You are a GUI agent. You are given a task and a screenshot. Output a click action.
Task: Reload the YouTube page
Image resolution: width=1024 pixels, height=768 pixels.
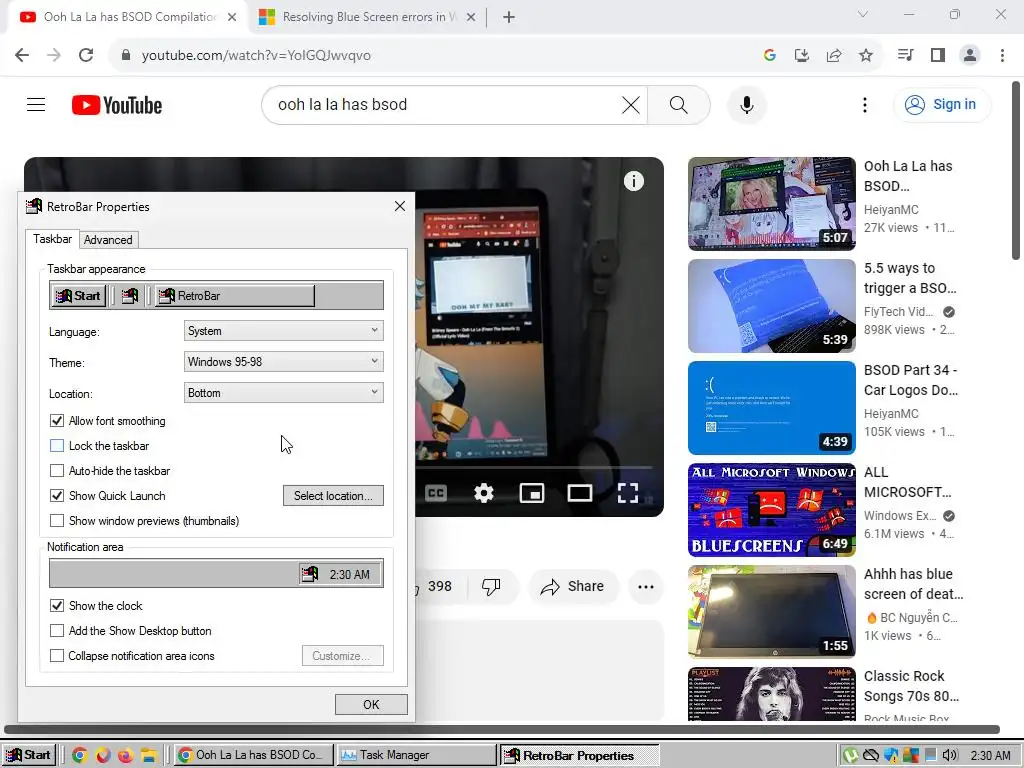[x=86, y=55]
